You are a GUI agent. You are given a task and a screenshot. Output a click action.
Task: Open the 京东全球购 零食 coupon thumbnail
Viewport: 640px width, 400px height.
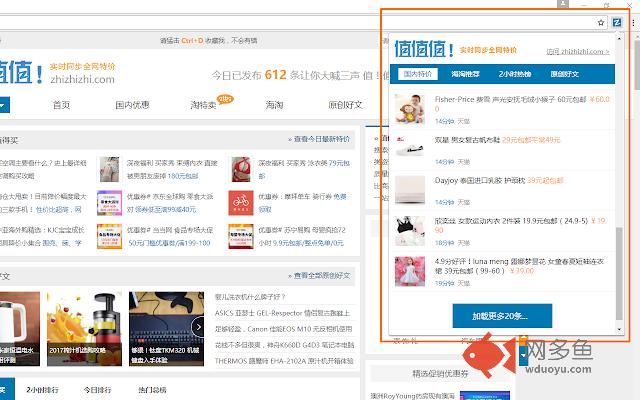[109, 203]
